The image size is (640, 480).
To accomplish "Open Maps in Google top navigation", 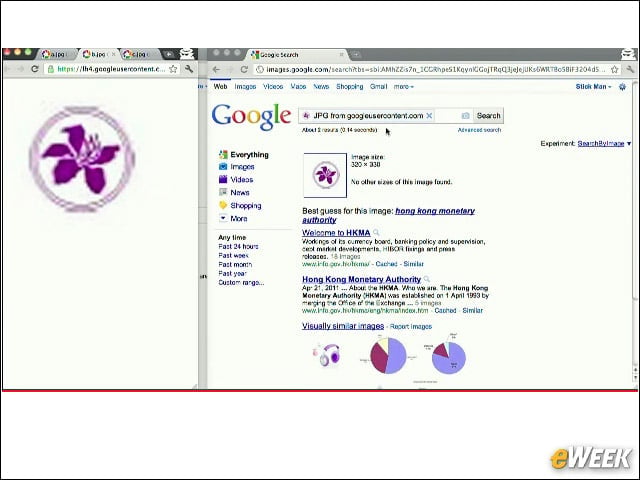I will [298, 87].
